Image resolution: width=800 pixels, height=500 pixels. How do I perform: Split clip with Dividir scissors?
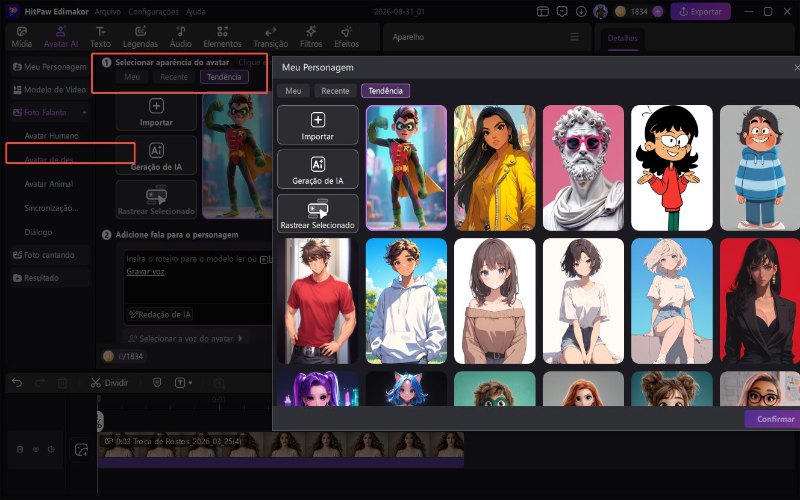tap(109, 383)
